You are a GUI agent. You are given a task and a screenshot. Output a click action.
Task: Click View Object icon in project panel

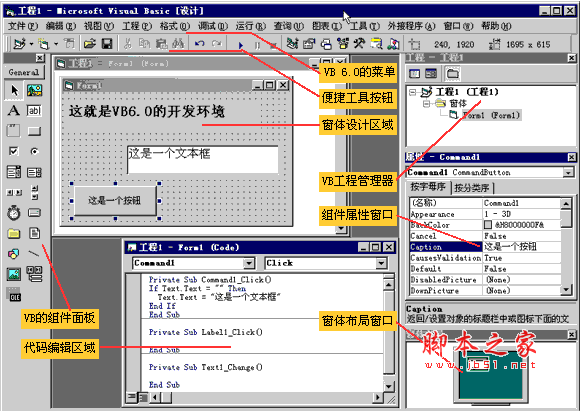tap(431, 74)
